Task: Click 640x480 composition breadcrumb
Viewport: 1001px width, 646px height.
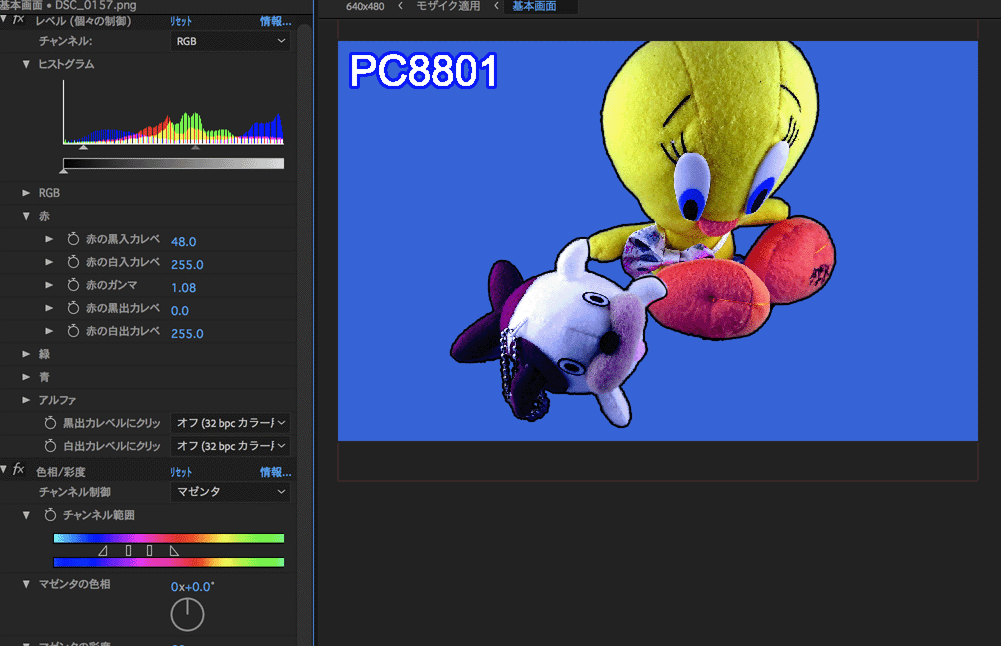Action: click(365, 6)
